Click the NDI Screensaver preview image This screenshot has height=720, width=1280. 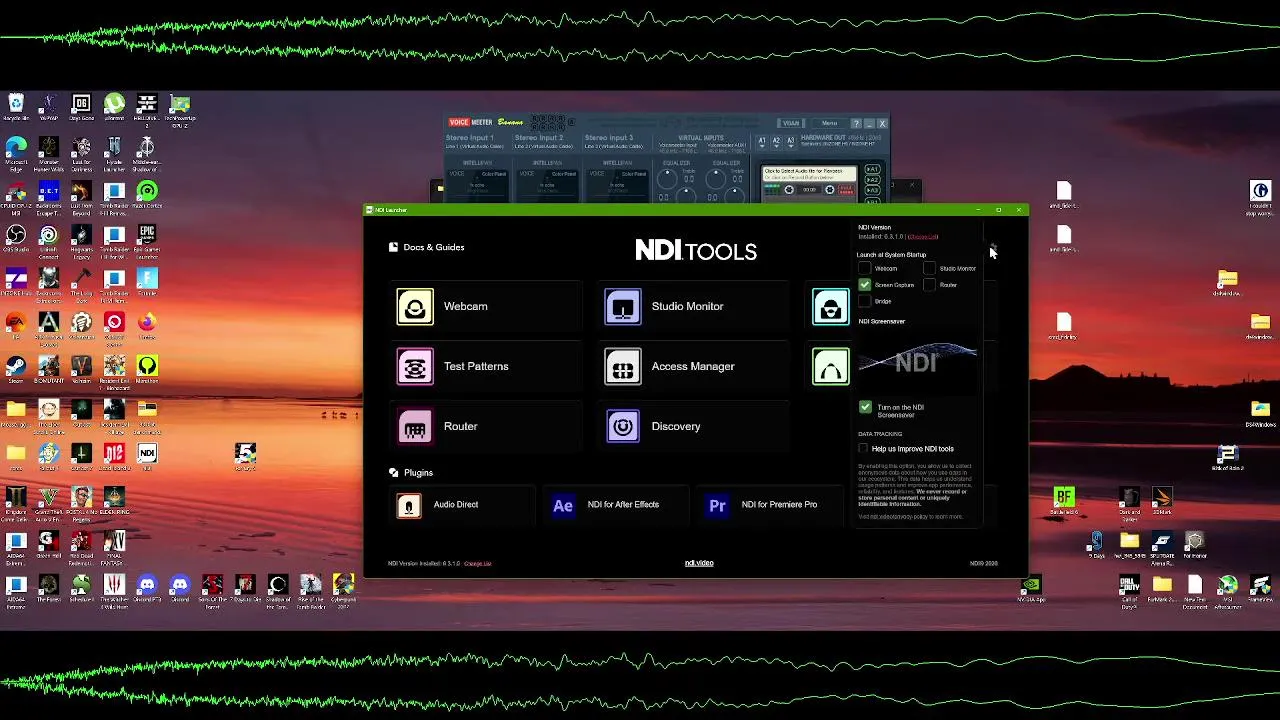[917, 360]
